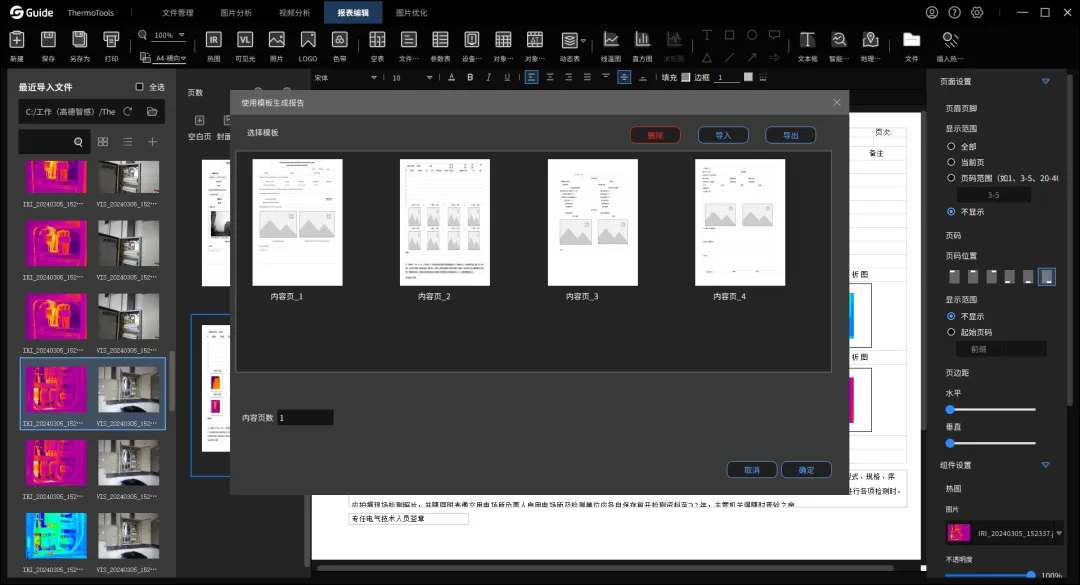Click the 打印 print icon
Image resolution: width=1080 pixels, height=585 pixels.
111,45
